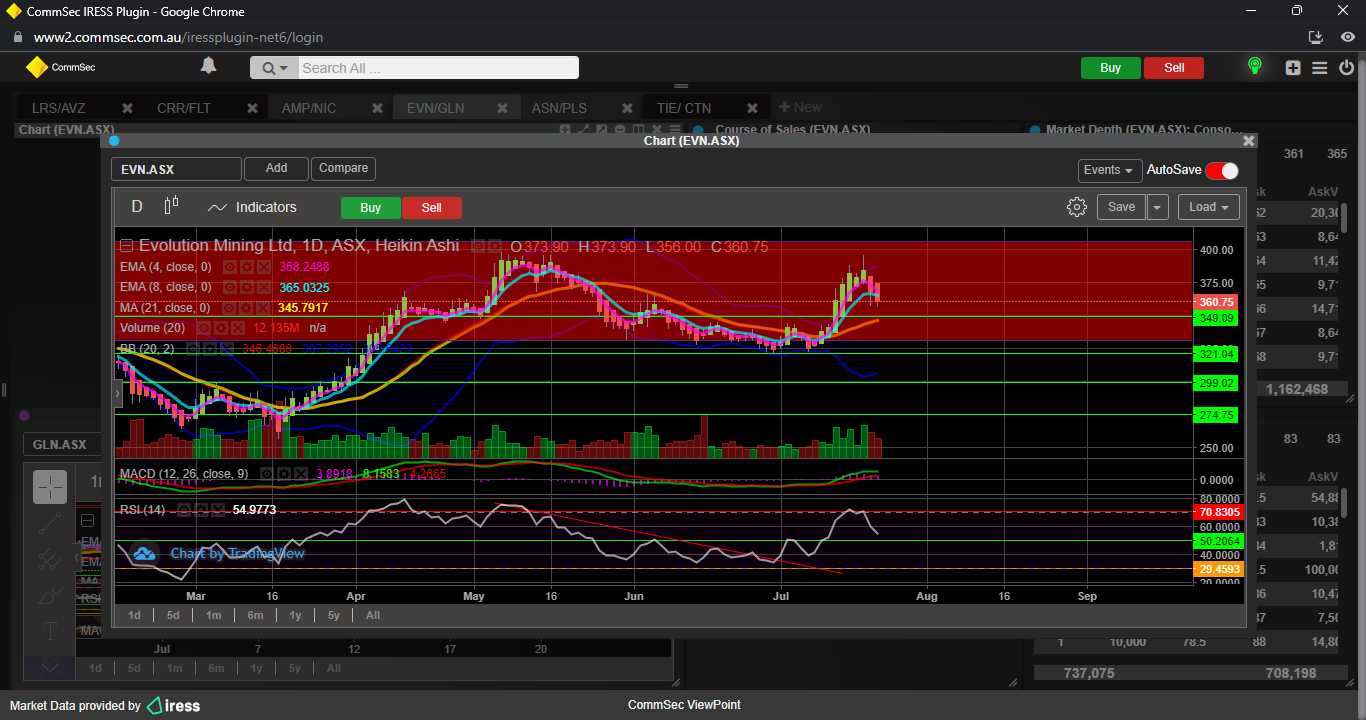The width and height of the screenshot is (1366, 720).
Task: Remove the EMA (4, close, 0) indicator
Action: tap(263, 267)
